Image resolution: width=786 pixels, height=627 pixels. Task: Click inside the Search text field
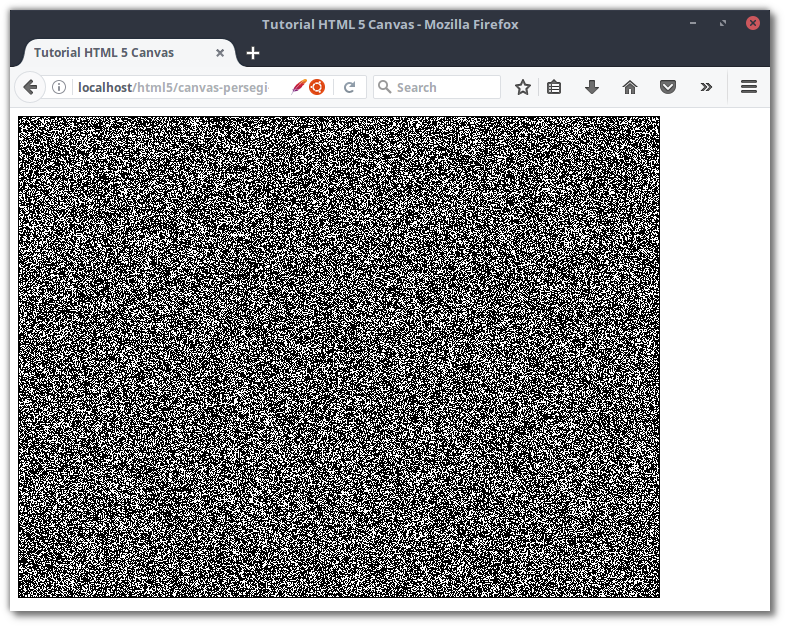(445, 88)
